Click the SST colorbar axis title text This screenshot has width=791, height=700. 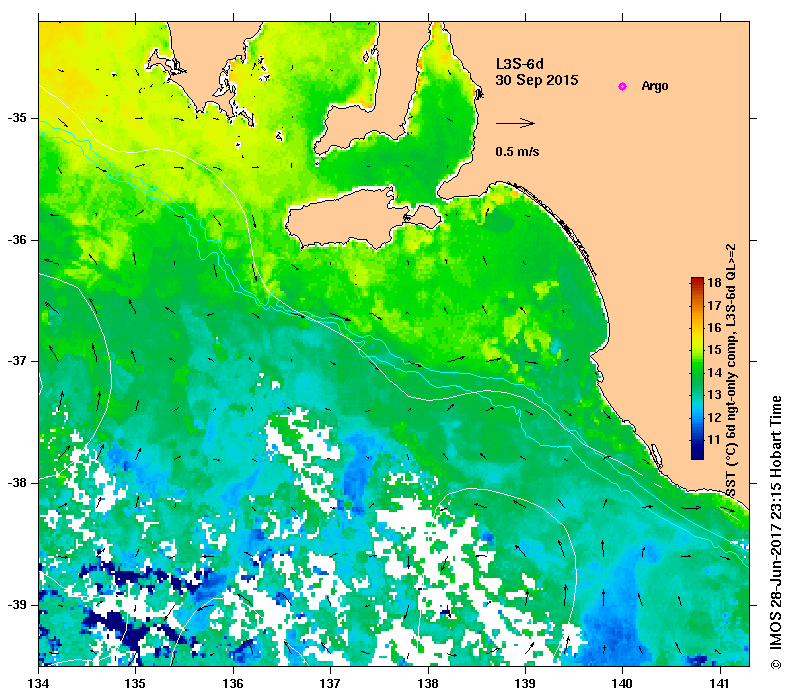(x=731, y=371)
